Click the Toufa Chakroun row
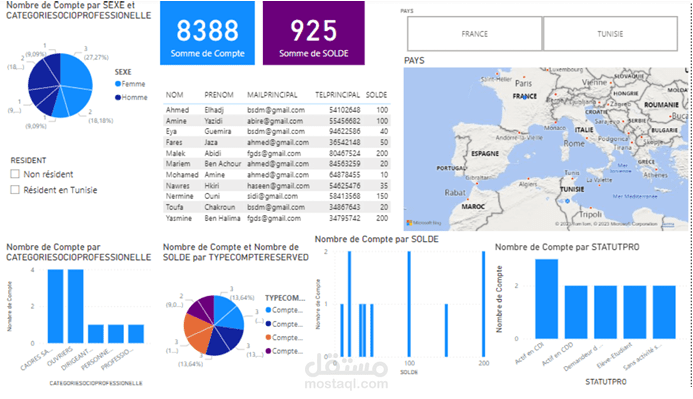 (277, 207)
